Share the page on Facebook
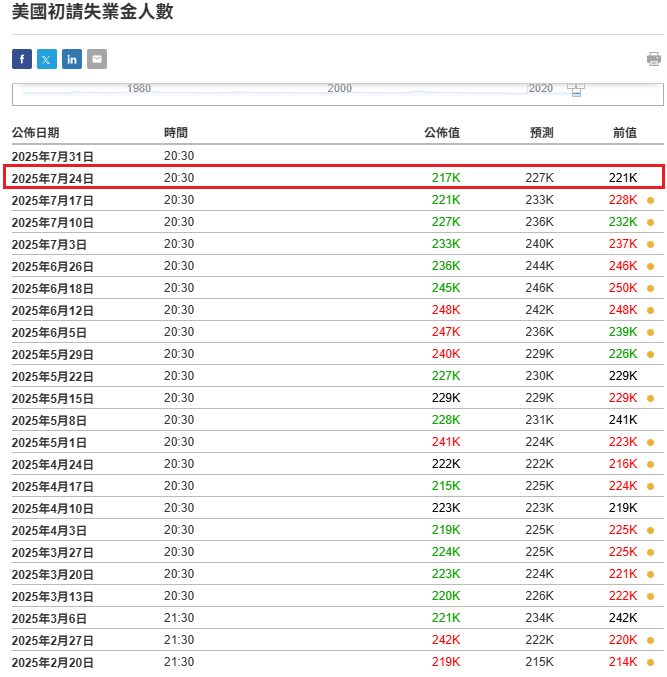The width and height of the screenshot is (667, 677). (22, 59)
